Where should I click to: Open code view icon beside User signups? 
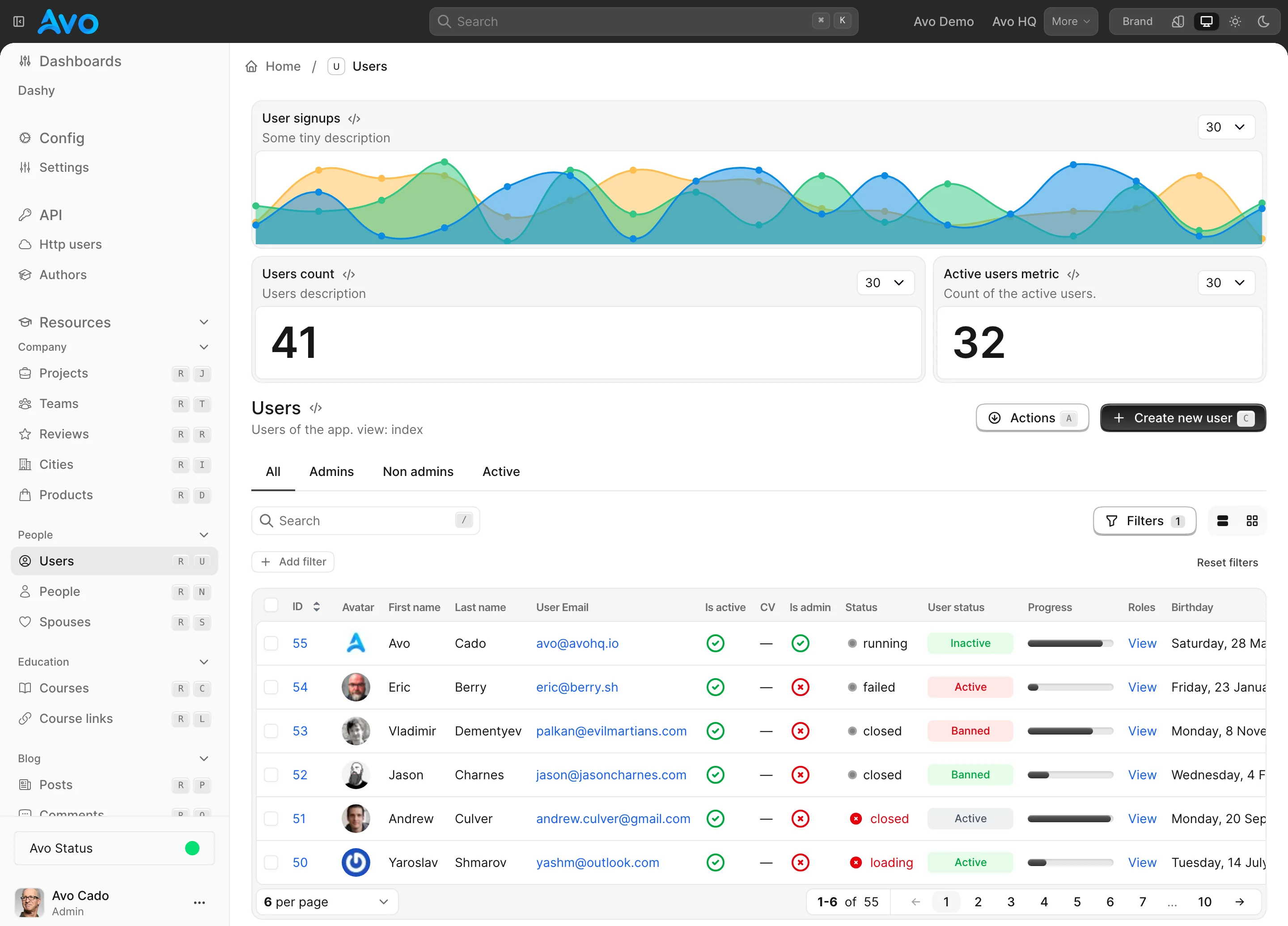[354, 119]
